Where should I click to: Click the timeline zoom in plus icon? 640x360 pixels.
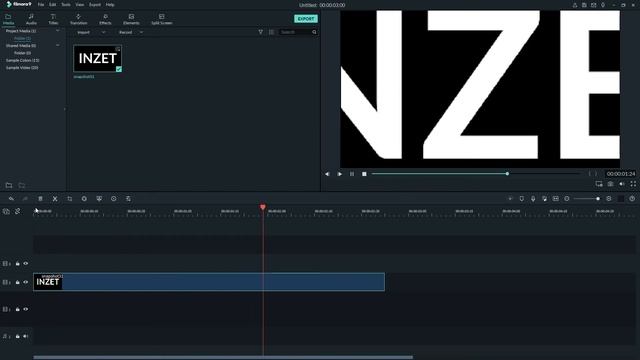(x=609, y=199)
